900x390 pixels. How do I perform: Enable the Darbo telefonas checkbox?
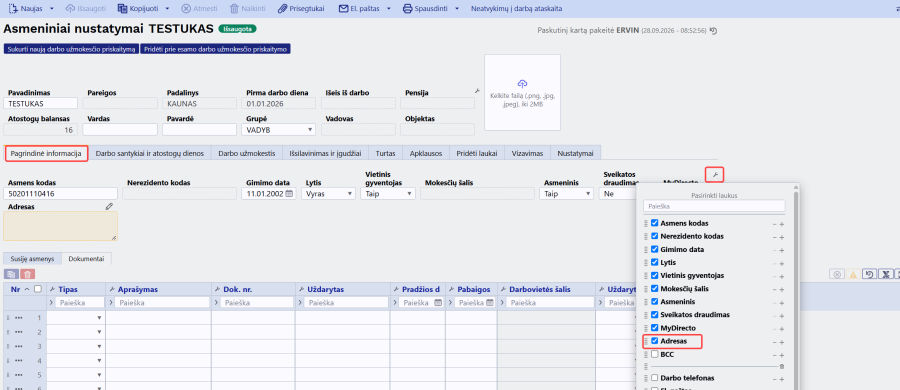pos(654,378)
